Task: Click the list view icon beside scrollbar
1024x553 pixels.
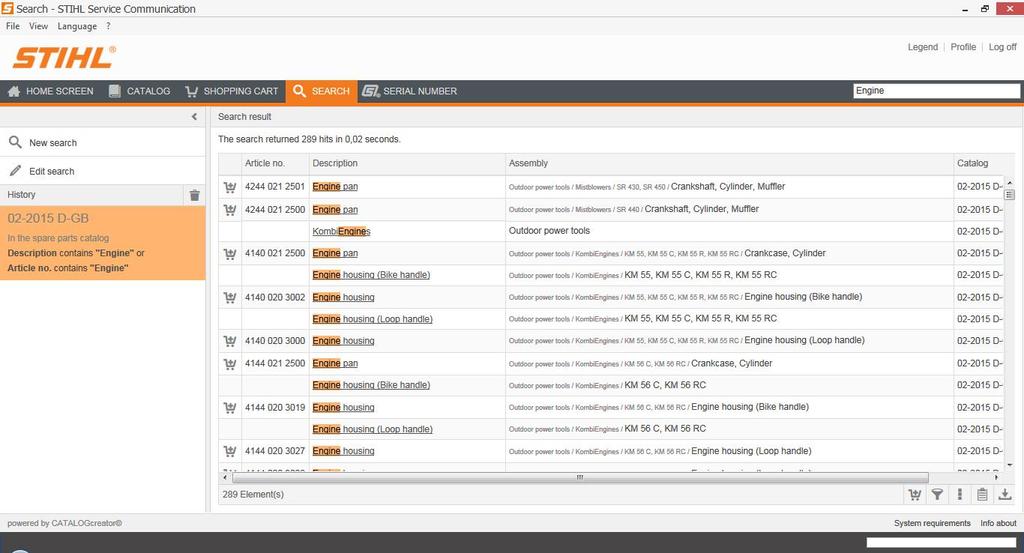Action: click(1010, 195)
